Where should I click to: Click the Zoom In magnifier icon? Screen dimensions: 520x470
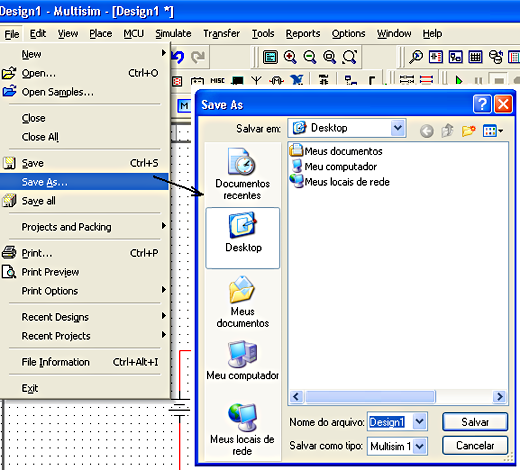point(290,57)
